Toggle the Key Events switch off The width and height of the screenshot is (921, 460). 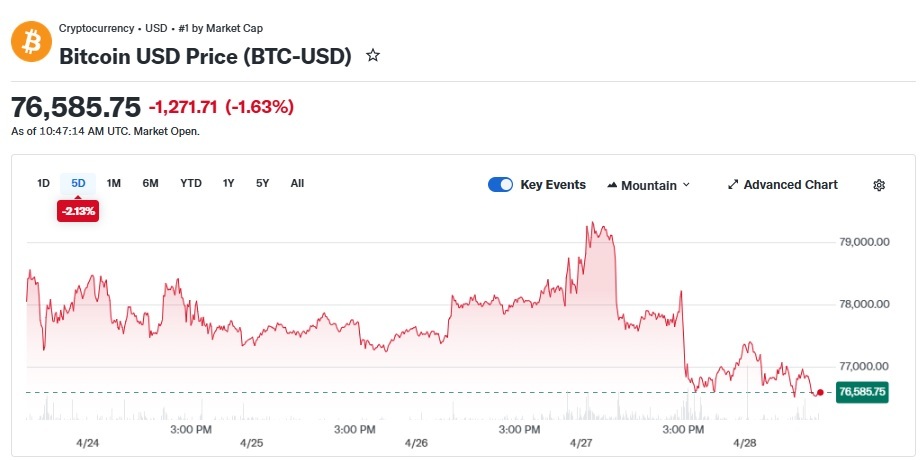(x=500, y=185)
